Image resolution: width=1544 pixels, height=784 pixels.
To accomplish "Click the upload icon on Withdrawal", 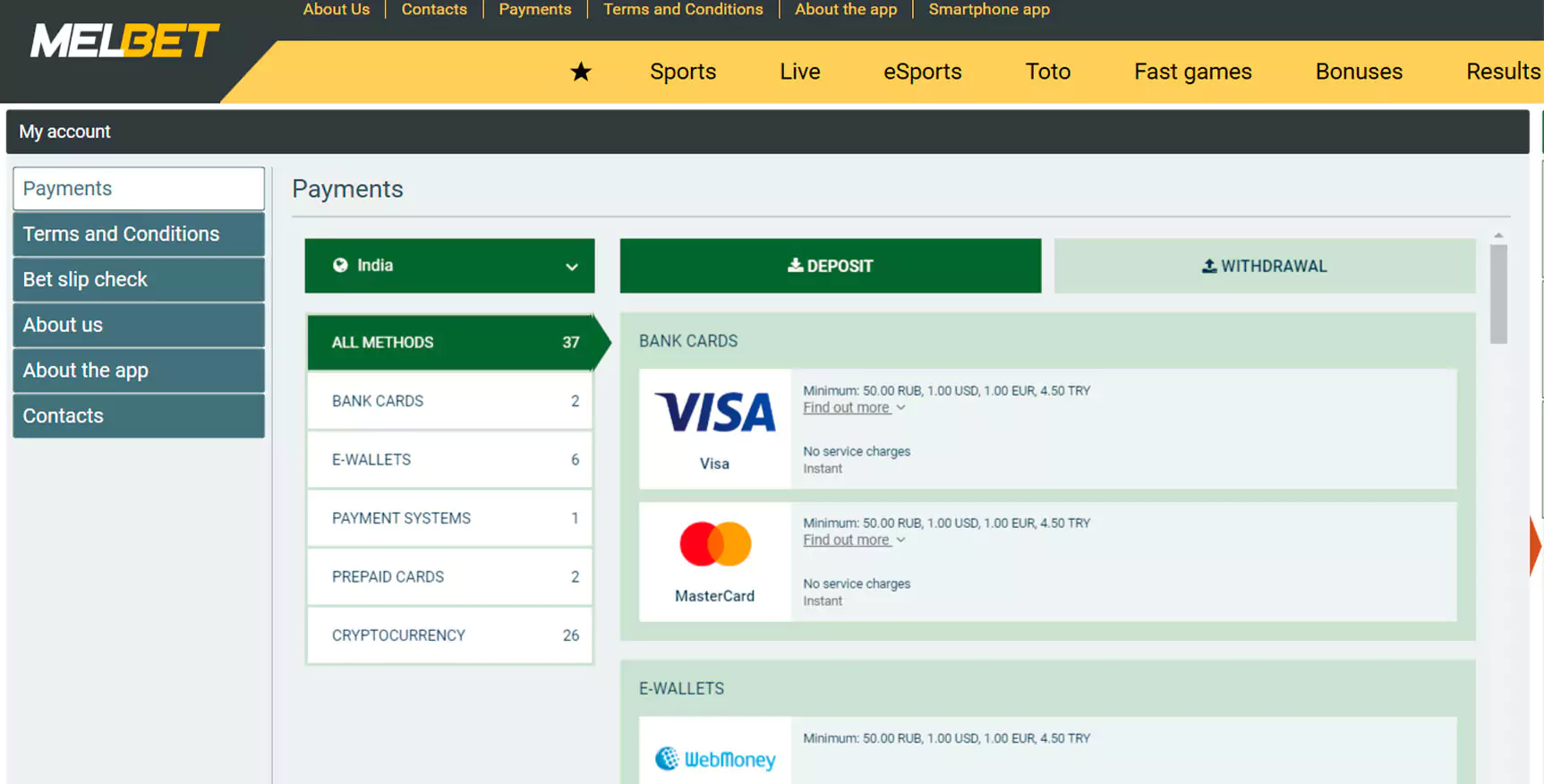I will [x=1209, y=266].
